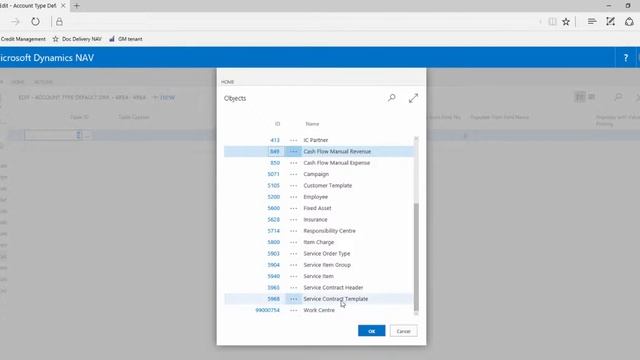Select the Work Centre name
The image size is (640, 360).
pyautogui.click(x=319, y=310)
